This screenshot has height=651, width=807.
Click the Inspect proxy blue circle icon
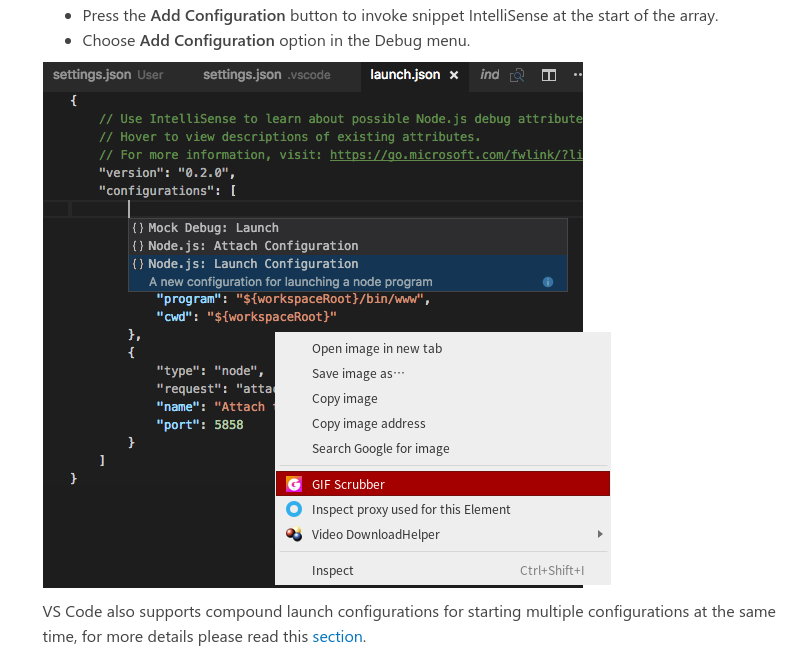(294, 509)
